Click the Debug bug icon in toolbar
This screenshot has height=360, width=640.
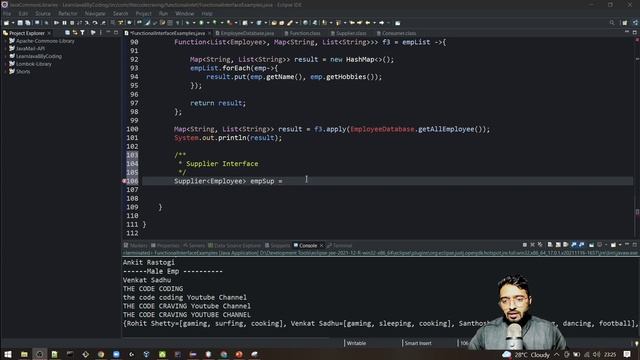point(187,23)
